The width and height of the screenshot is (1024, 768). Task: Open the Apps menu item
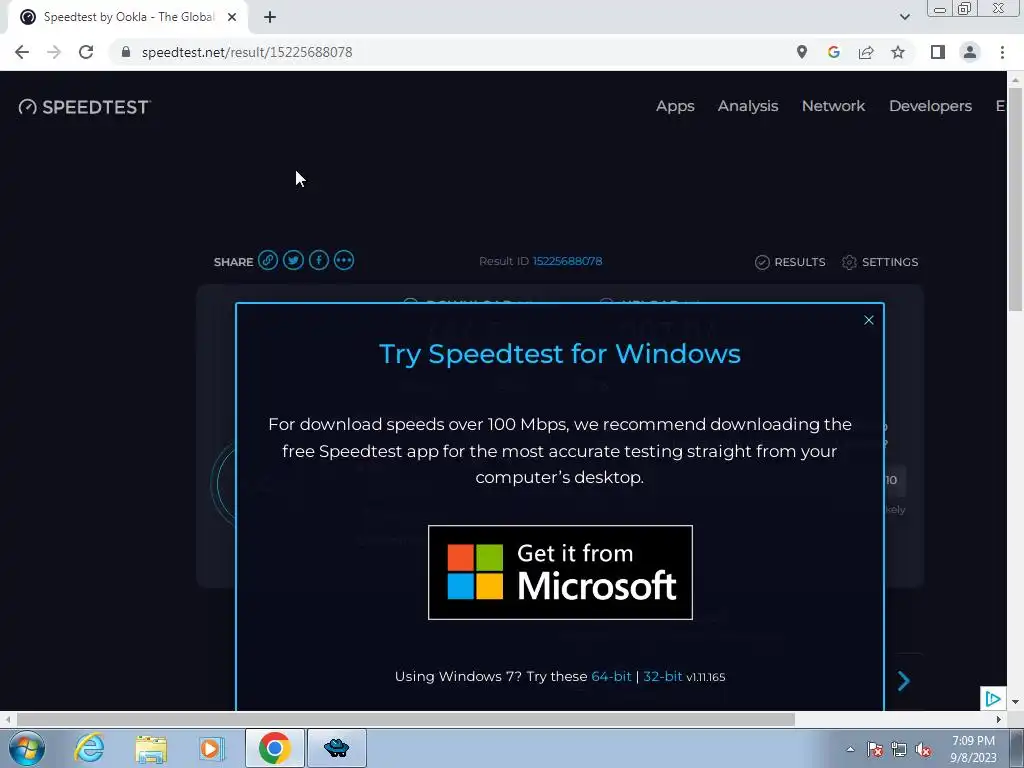pos(675,106)
